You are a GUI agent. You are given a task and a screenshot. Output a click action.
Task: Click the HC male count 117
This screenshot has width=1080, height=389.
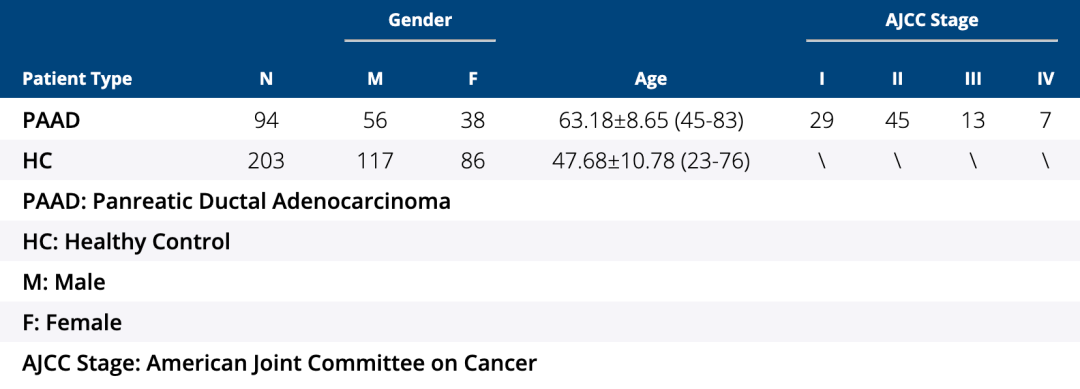click(x=375, y=161)
